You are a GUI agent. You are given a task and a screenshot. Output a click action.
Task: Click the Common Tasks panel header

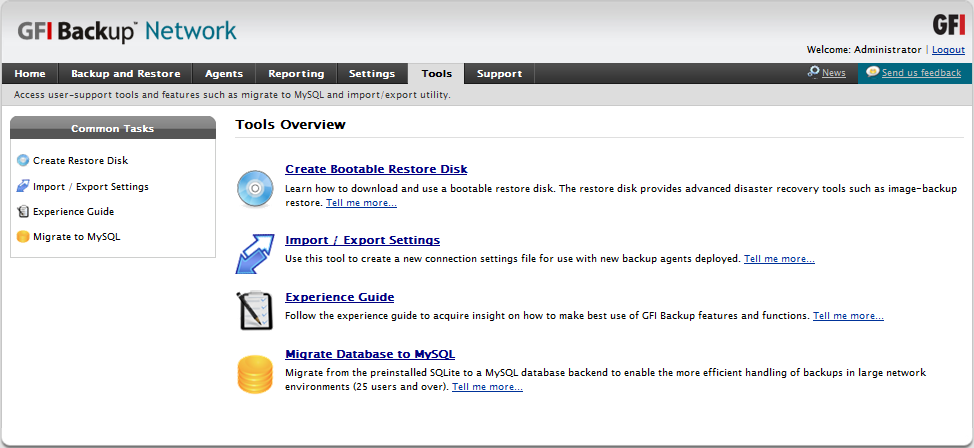pyautogui.click(x=113, y=128)
